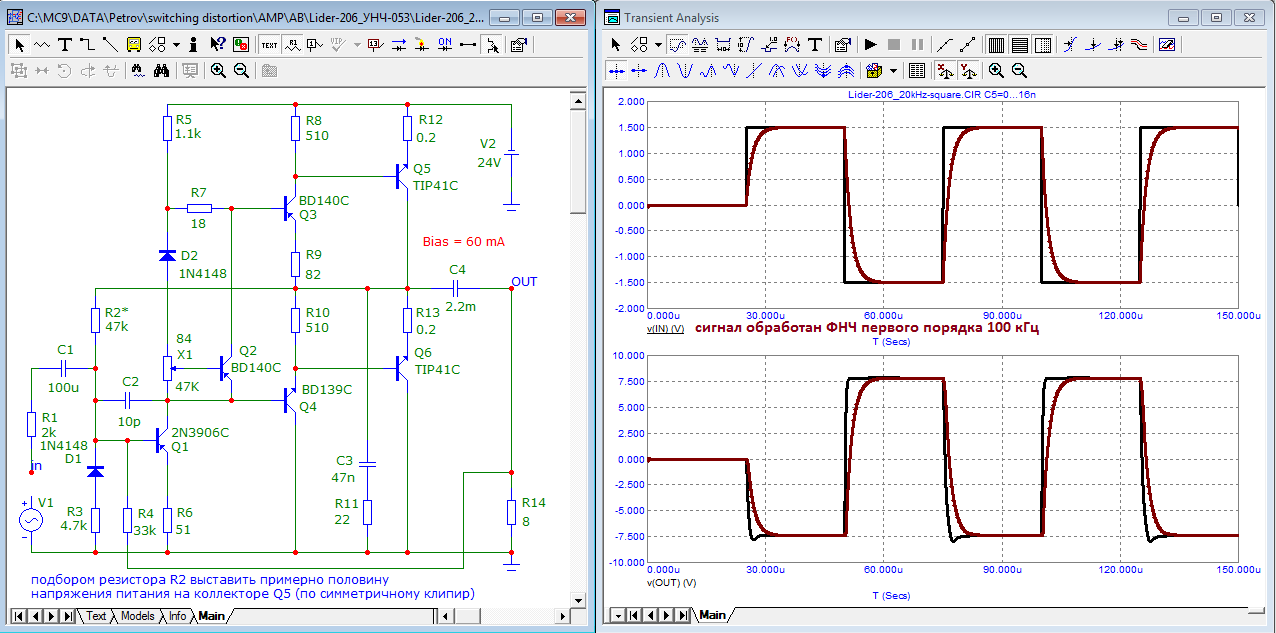Viewport: 1276px width, 633px height.
Task: Expand dropdown next to the yellow toolbox icon
Action: 892,70
